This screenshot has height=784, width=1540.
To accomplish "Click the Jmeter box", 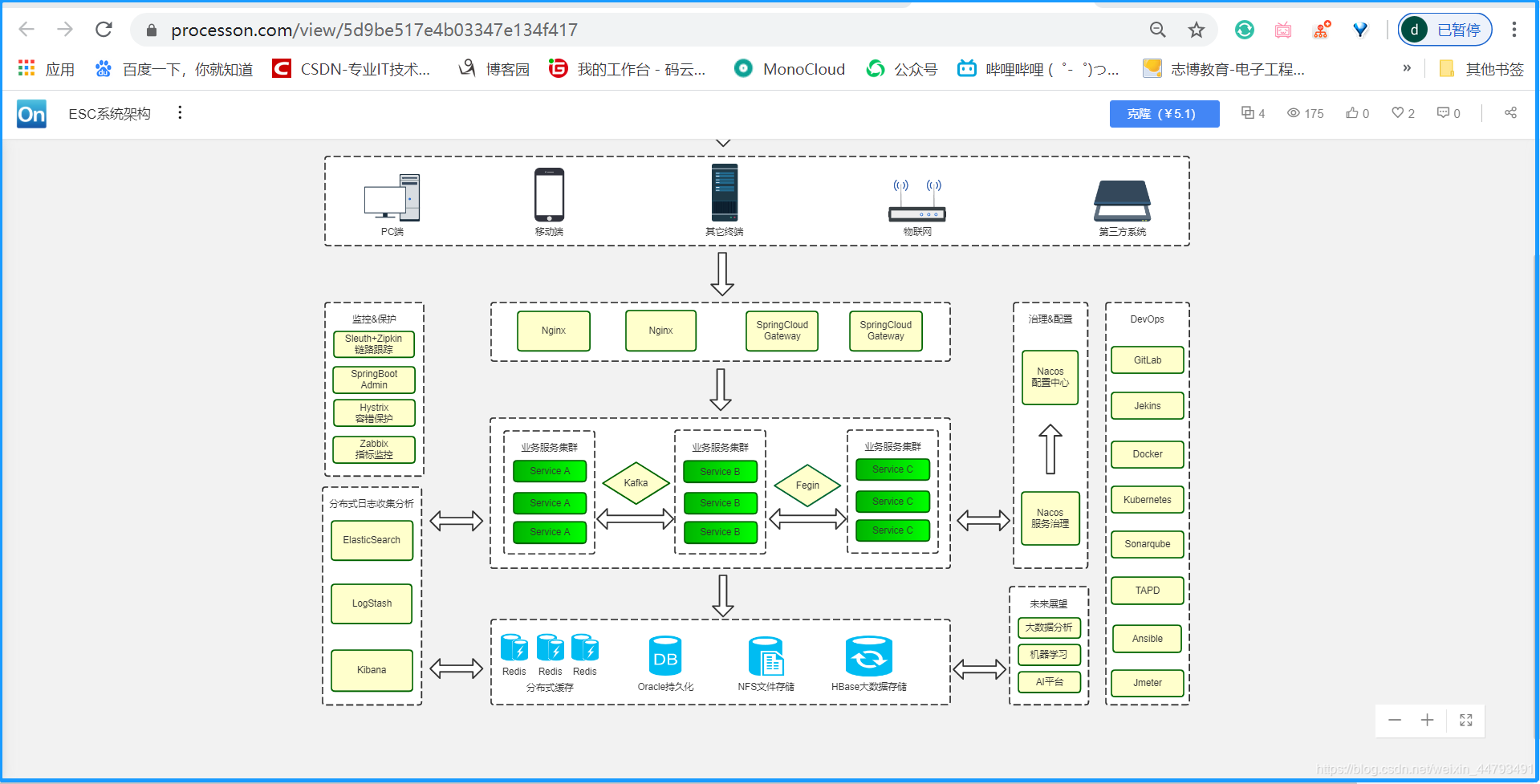I will click(x=1148, y=683).
